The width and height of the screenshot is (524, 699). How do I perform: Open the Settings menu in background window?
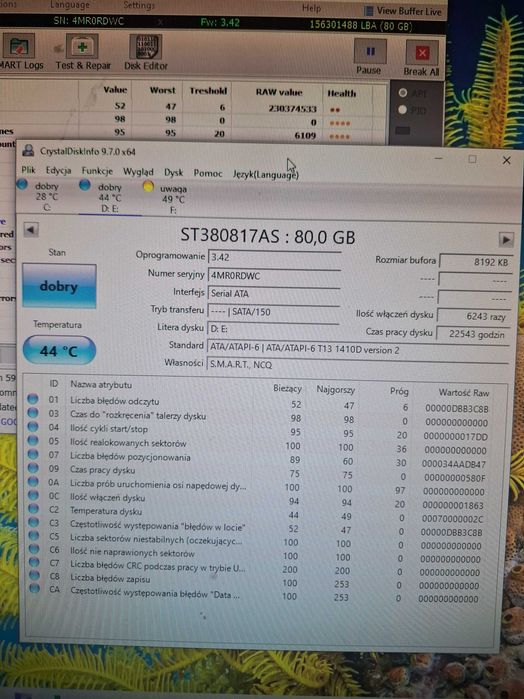[139, 5]
